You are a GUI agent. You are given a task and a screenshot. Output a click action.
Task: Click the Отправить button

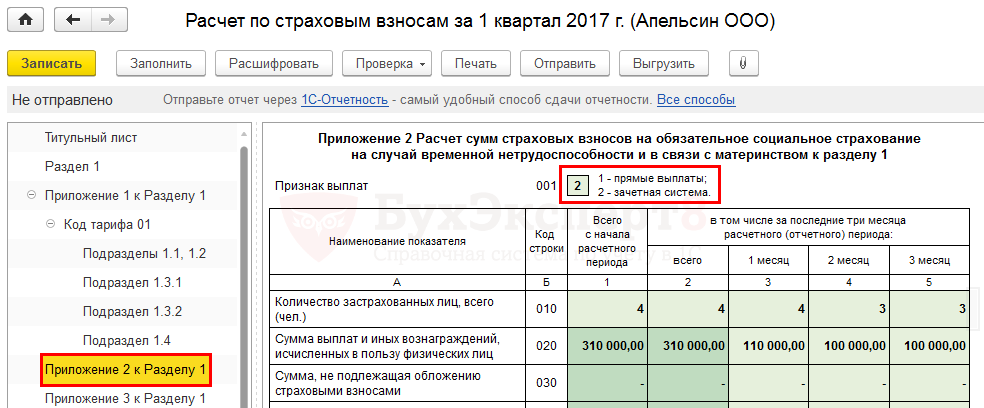565,64
